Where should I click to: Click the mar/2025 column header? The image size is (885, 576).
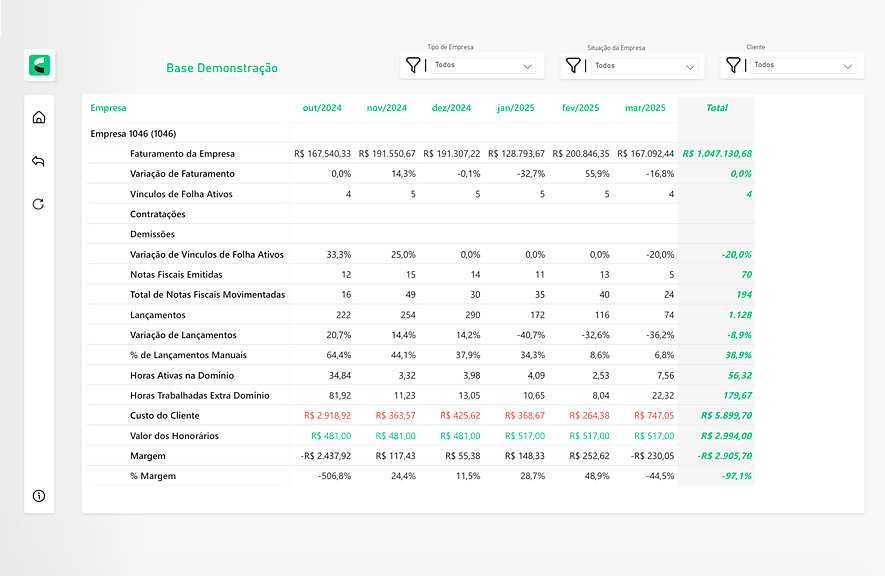pos(645,108)
